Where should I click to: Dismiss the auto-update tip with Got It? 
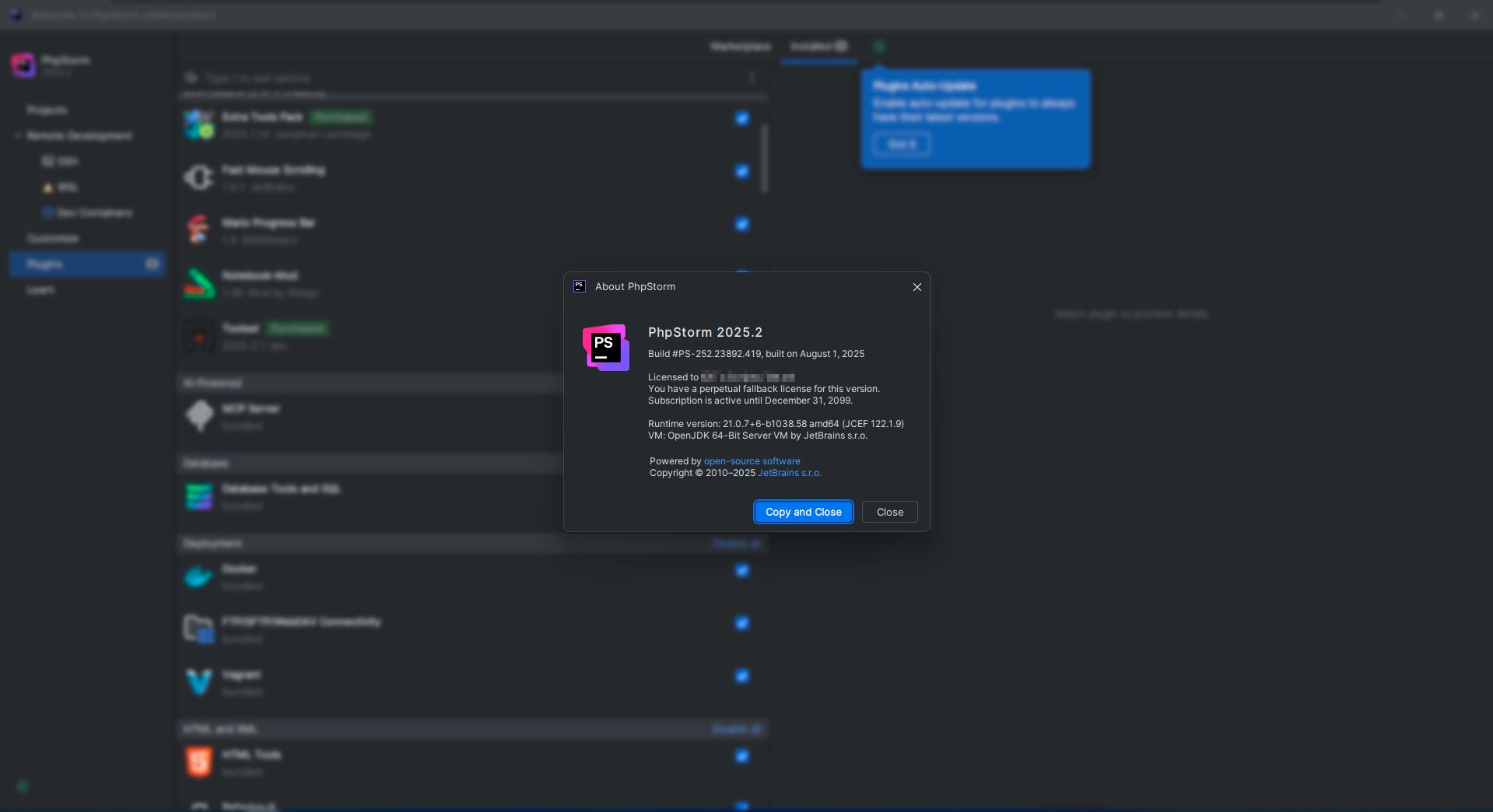pyautogui.click(x=902, y=144)
